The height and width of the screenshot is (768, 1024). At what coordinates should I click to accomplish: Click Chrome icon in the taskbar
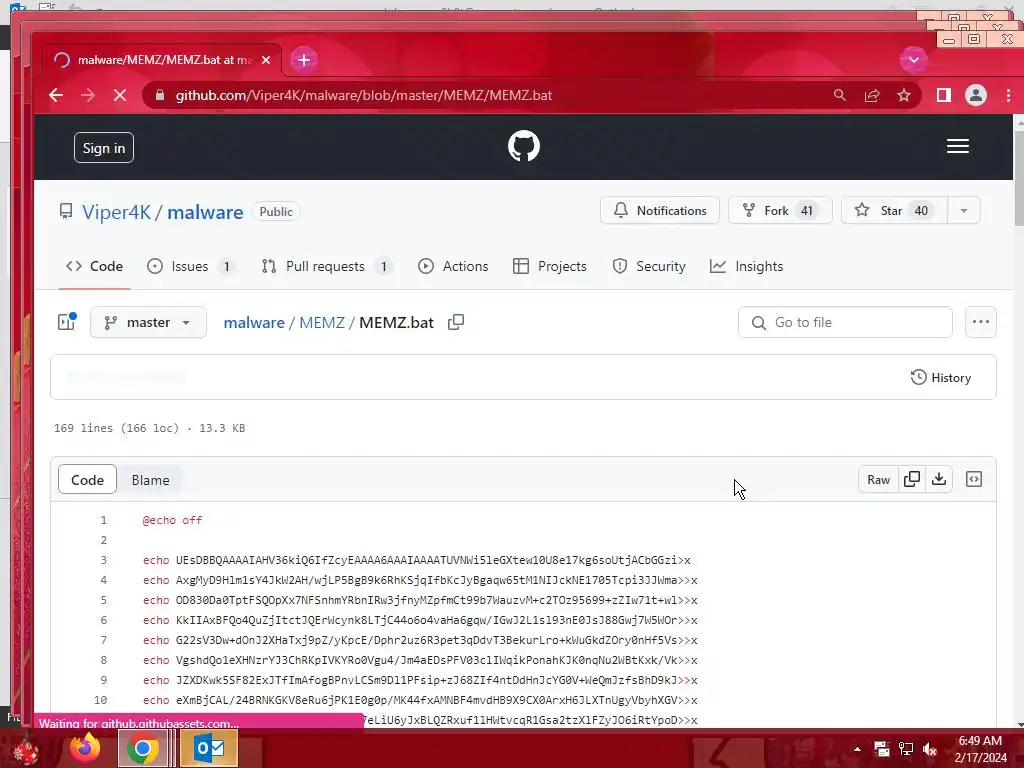(143, 748)
